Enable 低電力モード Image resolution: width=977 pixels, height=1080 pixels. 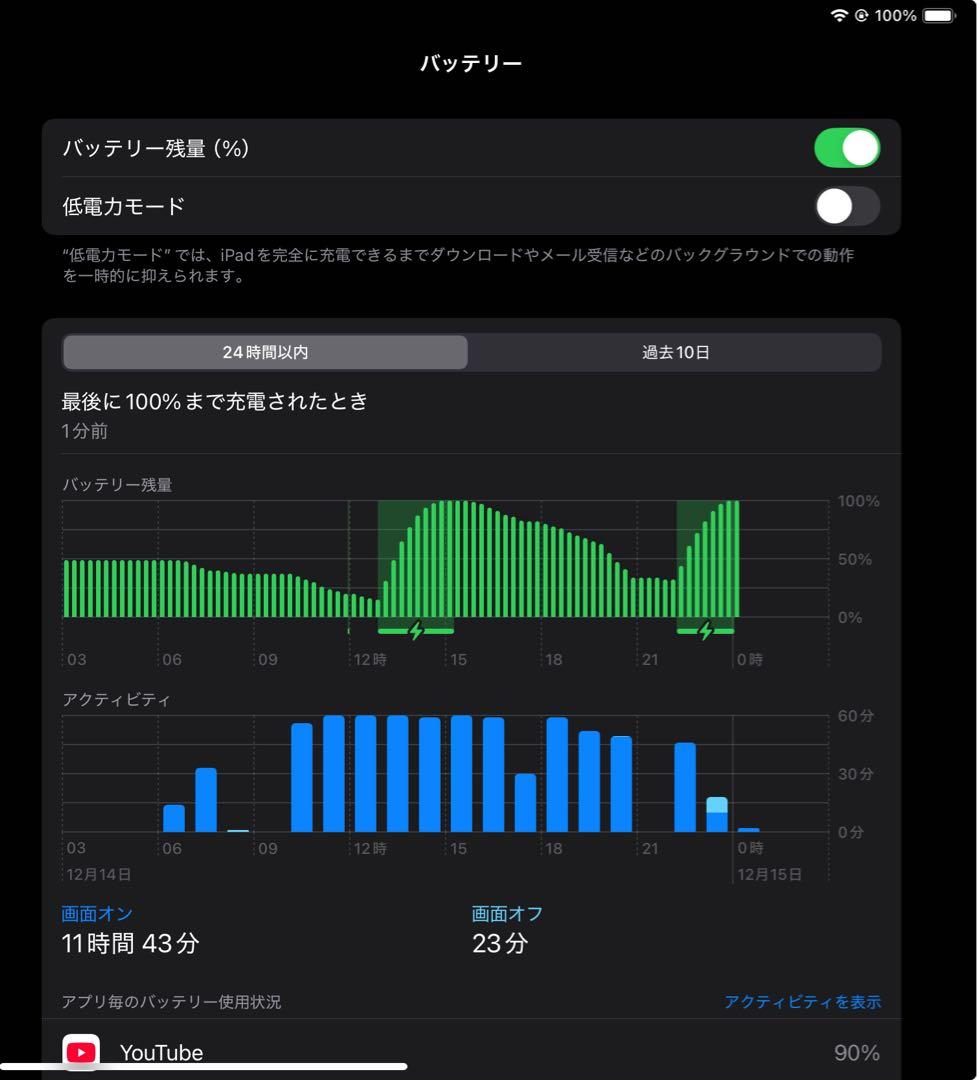[847, 206]
